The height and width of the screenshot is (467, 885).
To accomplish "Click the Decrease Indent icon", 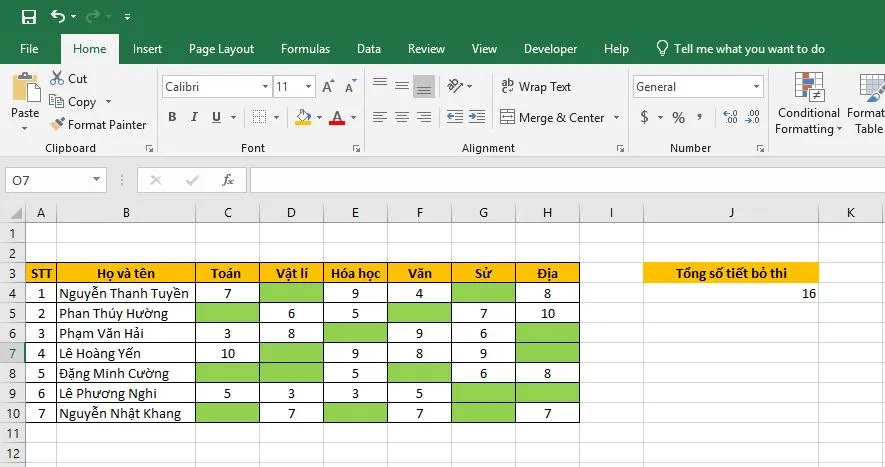I will pyautogui.click(x=455, y=117).
